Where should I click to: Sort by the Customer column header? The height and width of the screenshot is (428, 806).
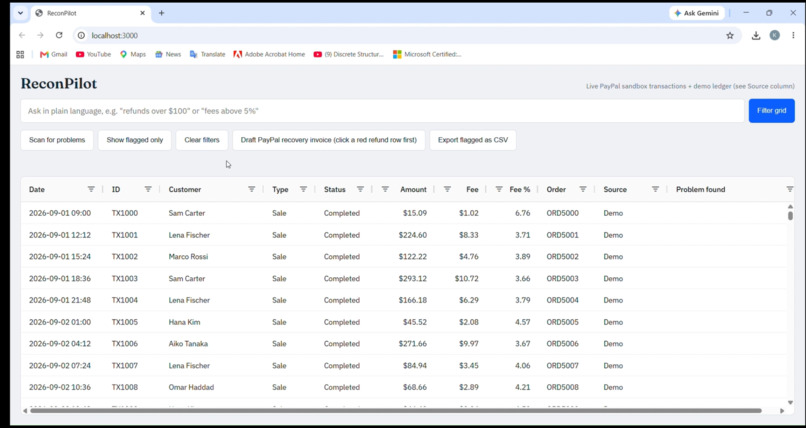[x=185, y=190]
